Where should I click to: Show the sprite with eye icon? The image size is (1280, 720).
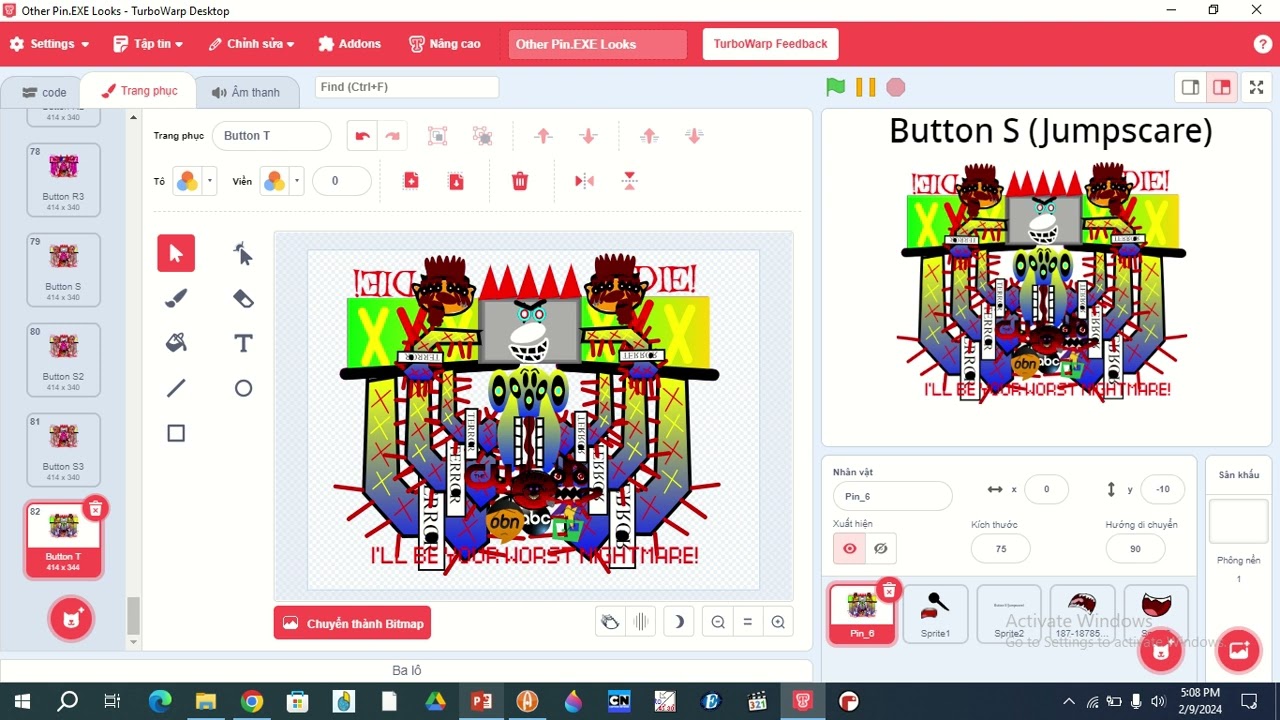coord(850,548)
